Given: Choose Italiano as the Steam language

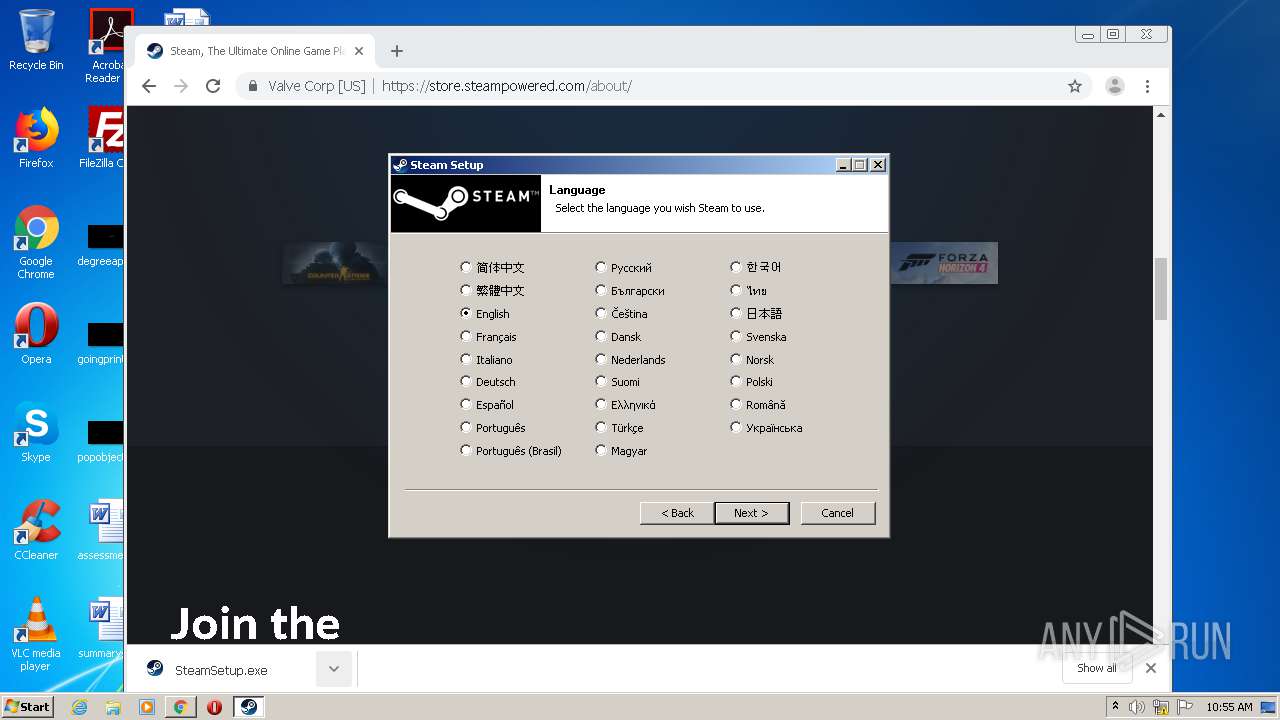Looking at the screenshot, I should [466, 359].
